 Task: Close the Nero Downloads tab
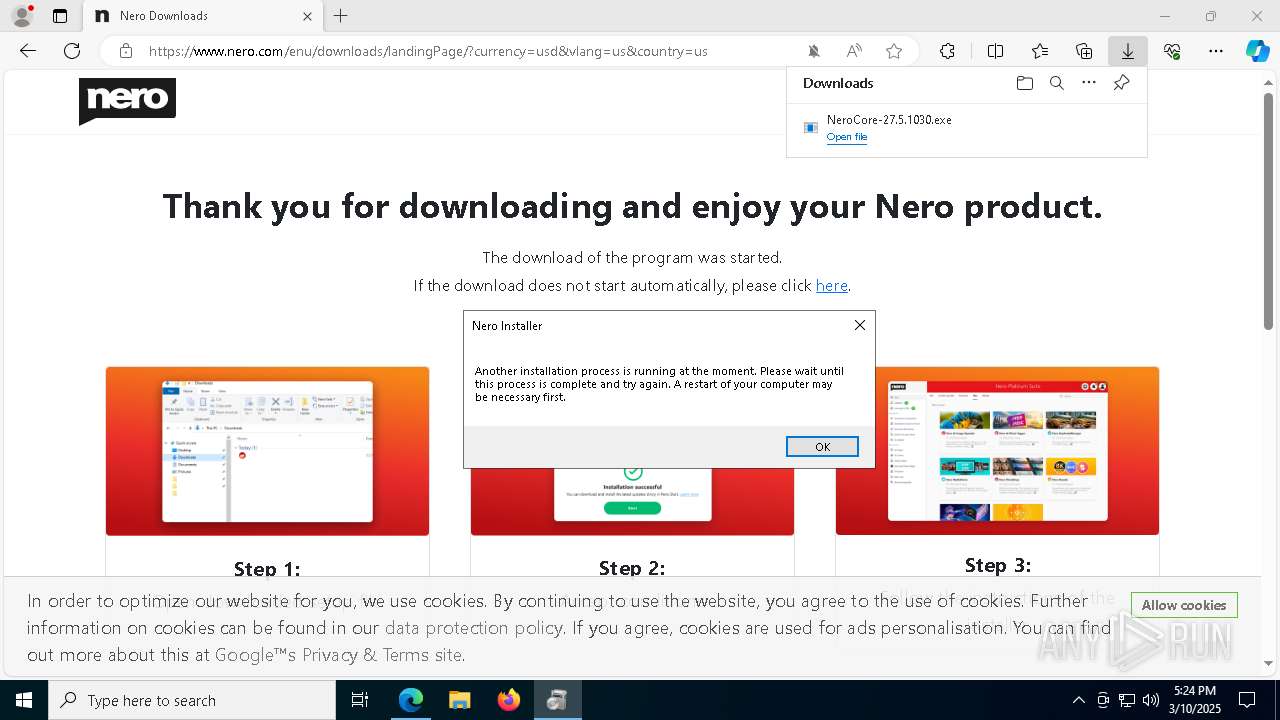[307, 16]
